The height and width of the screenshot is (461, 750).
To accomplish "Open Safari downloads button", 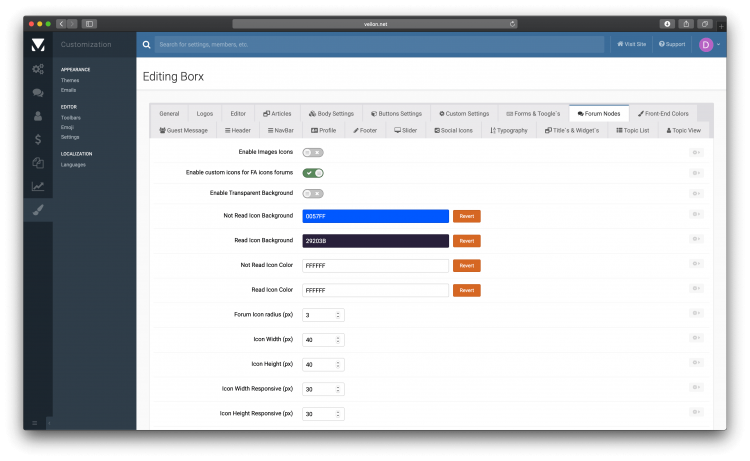I will pos(667,23).
